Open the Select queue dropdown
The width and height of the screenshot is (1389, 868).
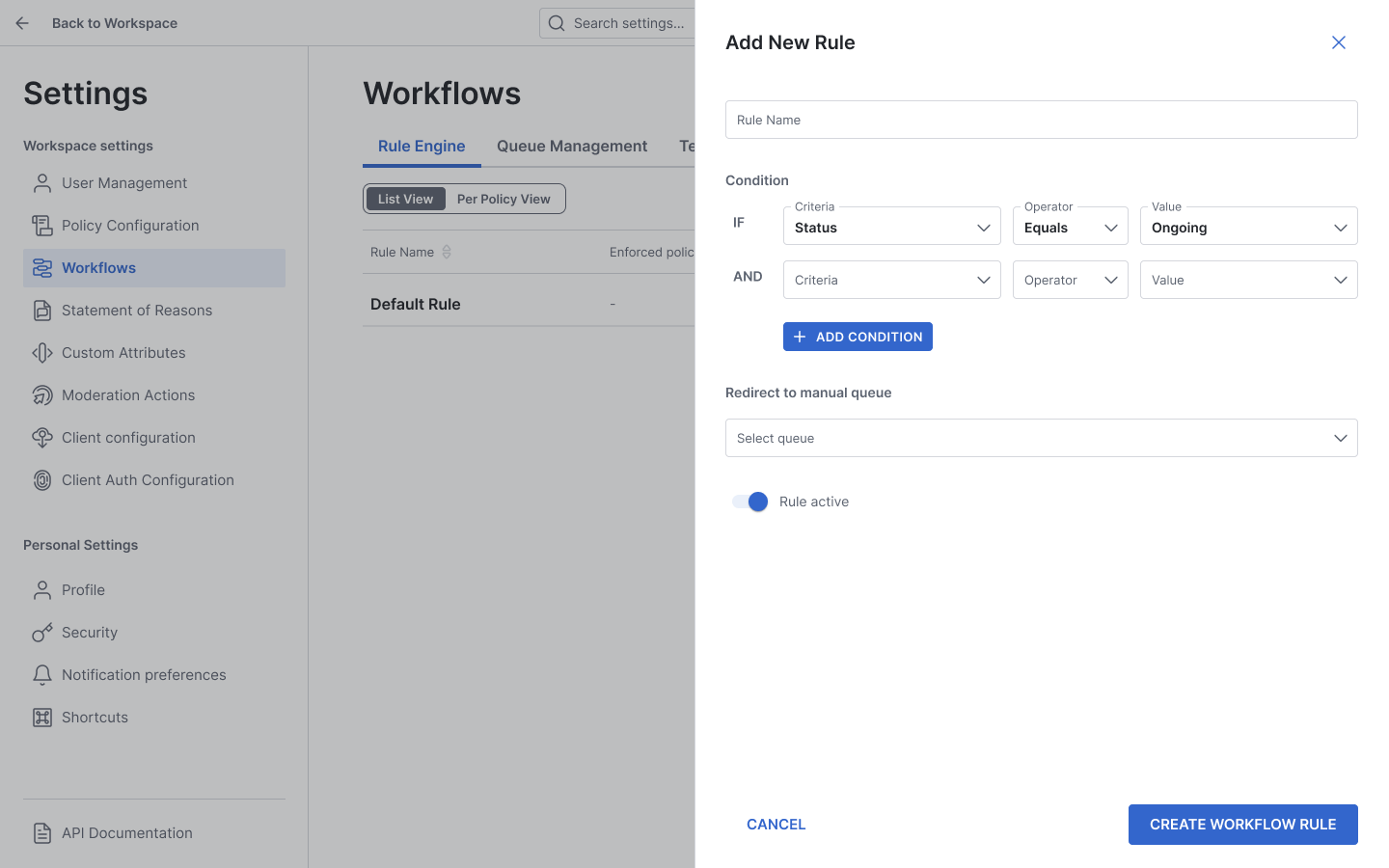click(x=1041, y=438)
